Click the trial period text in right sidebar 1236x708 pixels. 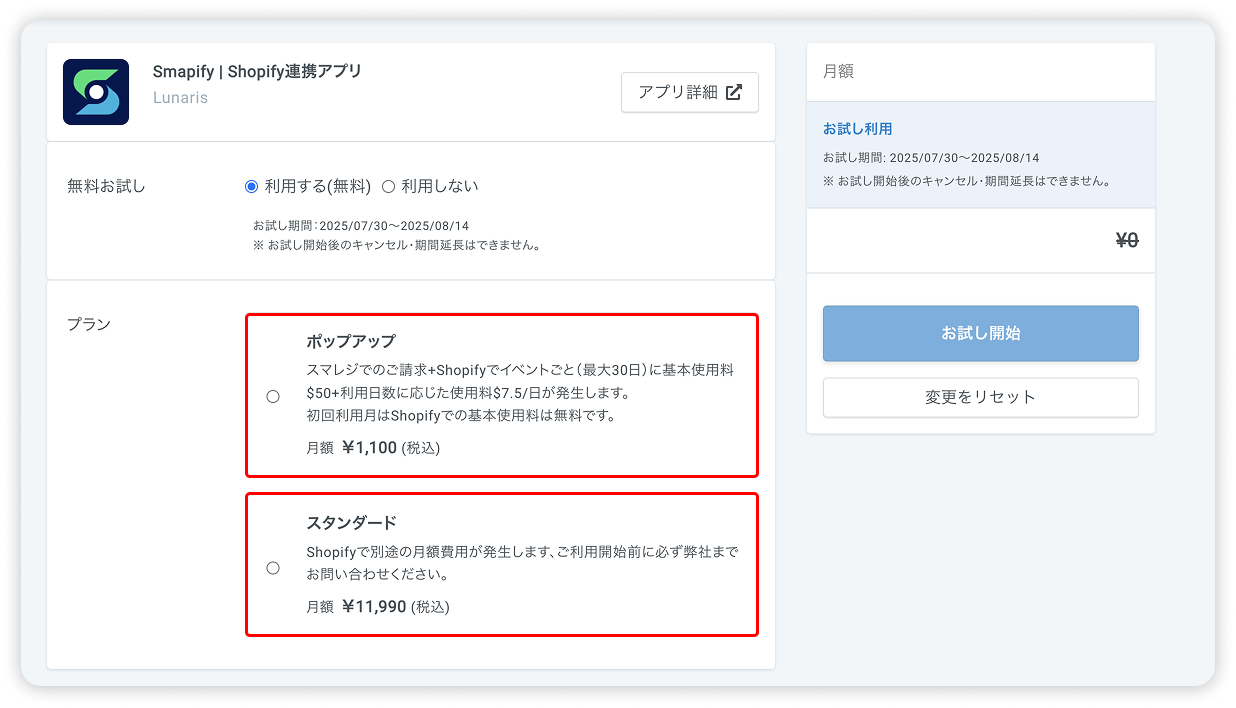(x=931, y=158)
